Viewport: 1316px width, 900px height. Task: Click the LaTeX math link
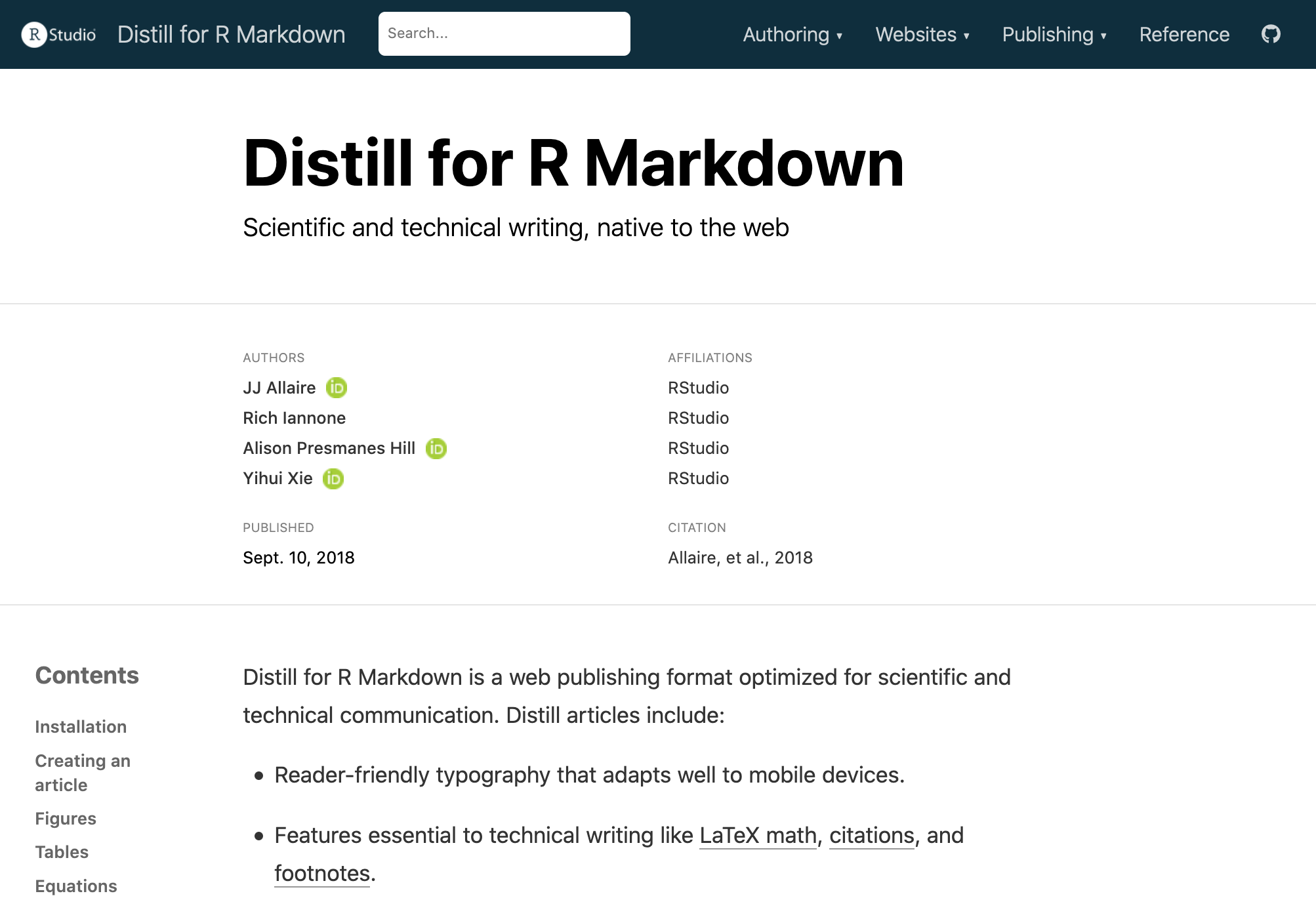[x=757, y=836]
